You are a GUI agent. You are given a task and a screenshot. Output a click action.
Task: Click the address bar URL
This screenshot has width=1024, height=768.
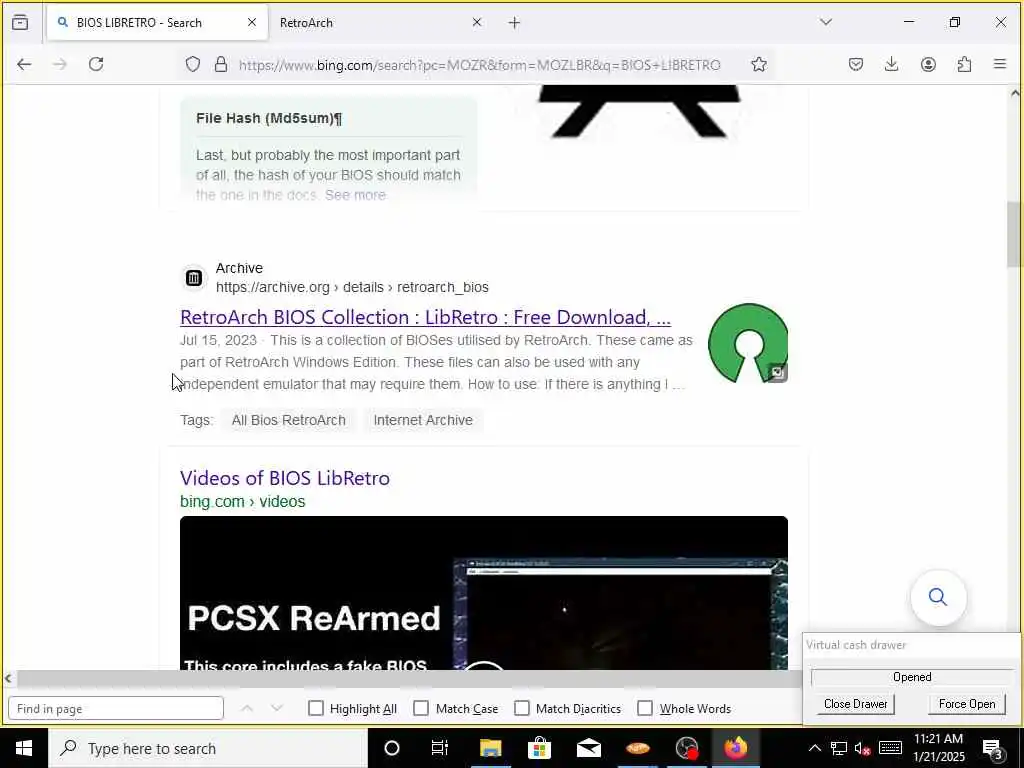coord(479,65)
